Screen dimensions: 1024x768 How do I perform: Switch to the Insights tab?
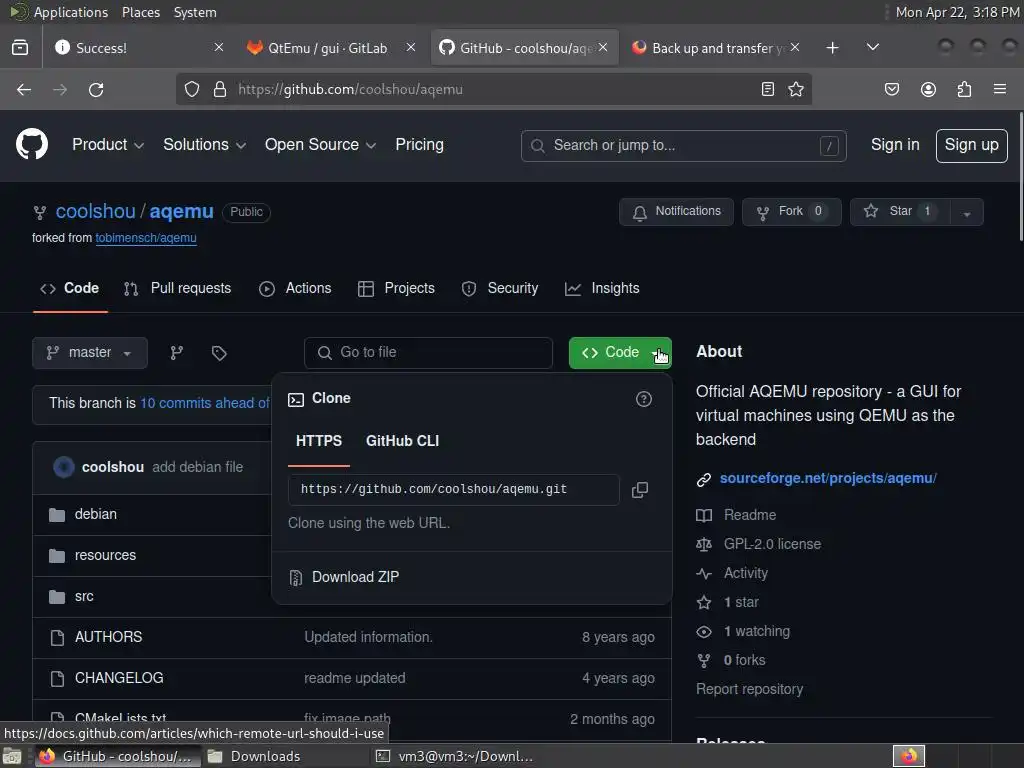pyautogui.click(x=602, y=288)
